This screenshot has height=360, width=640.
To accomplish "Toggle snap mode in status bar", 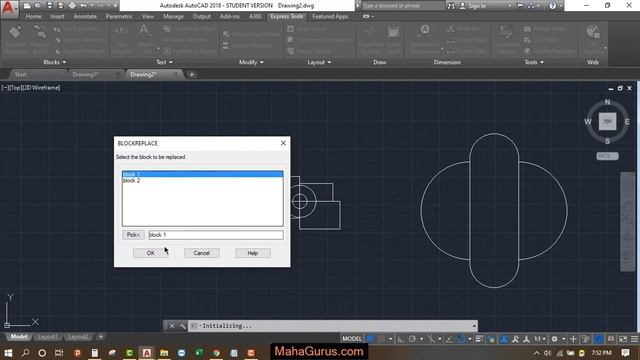I will click(x=382, y=339).
